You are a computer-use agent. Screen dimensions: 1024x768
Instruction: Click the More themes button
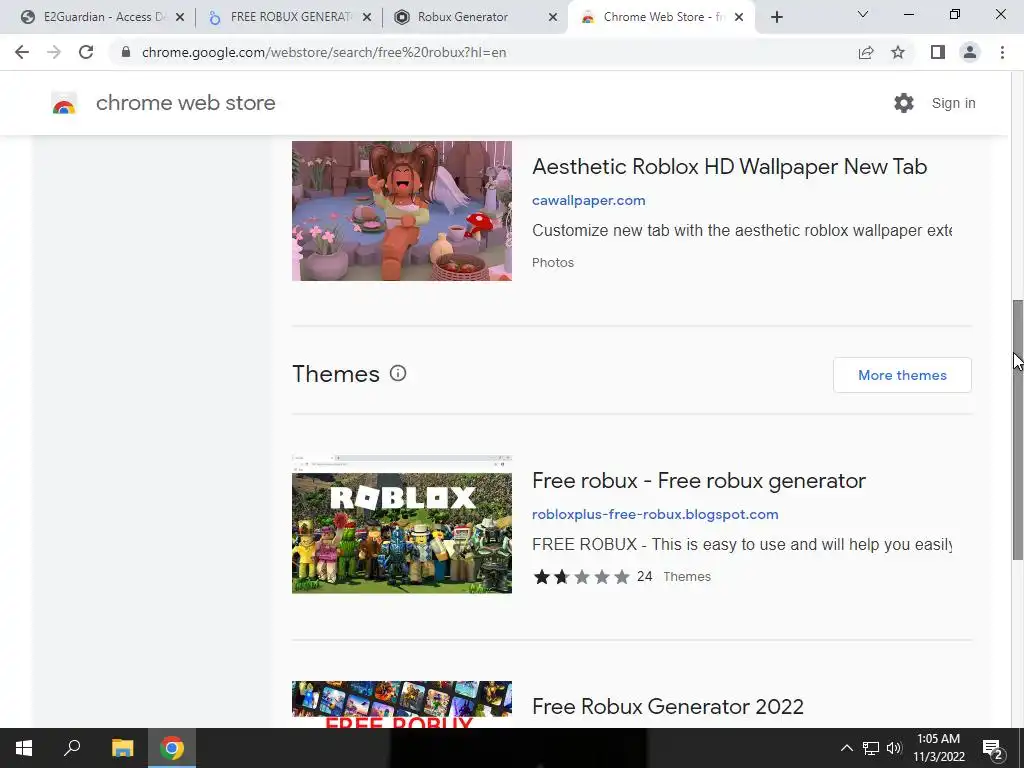coord(902,375)
